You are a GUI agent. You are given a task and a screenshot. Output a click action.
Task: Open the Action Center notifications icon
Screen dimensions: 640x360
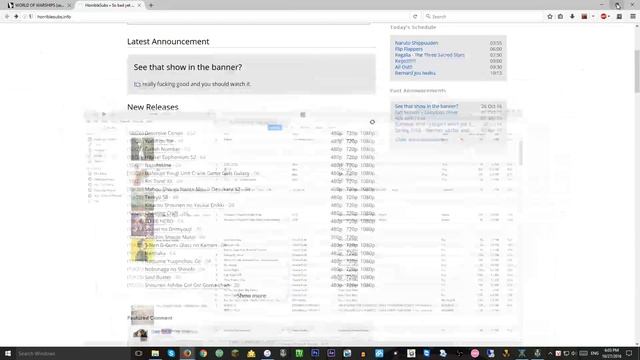pyautogui.click(x=629, y=353)
